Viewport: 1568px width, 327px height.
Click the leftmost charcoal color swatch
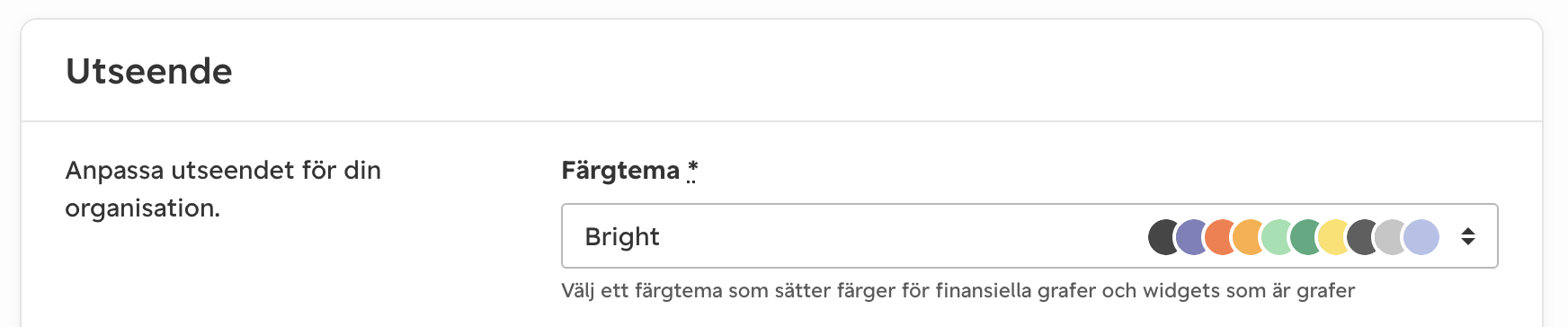1162,237
